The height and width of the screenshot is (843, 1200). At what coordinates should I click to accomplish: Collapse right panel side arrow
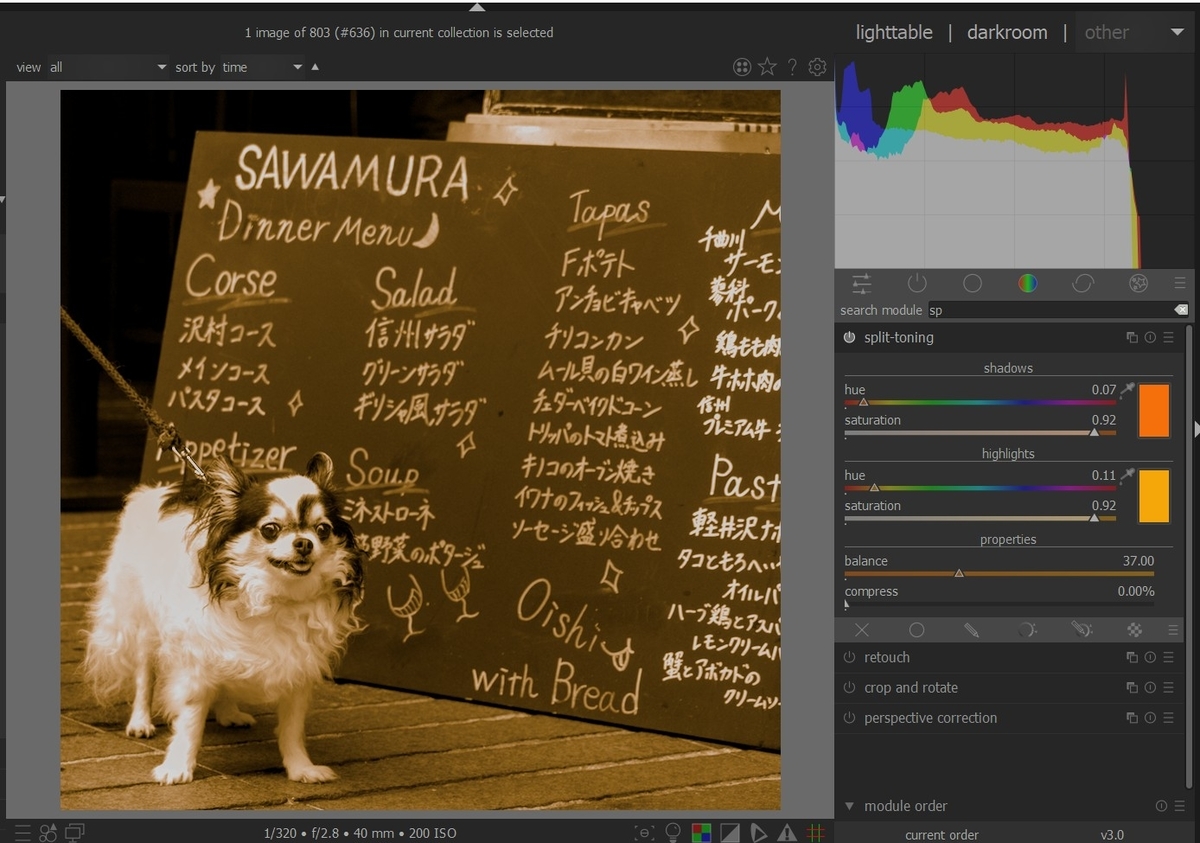tap(1196, 428)
